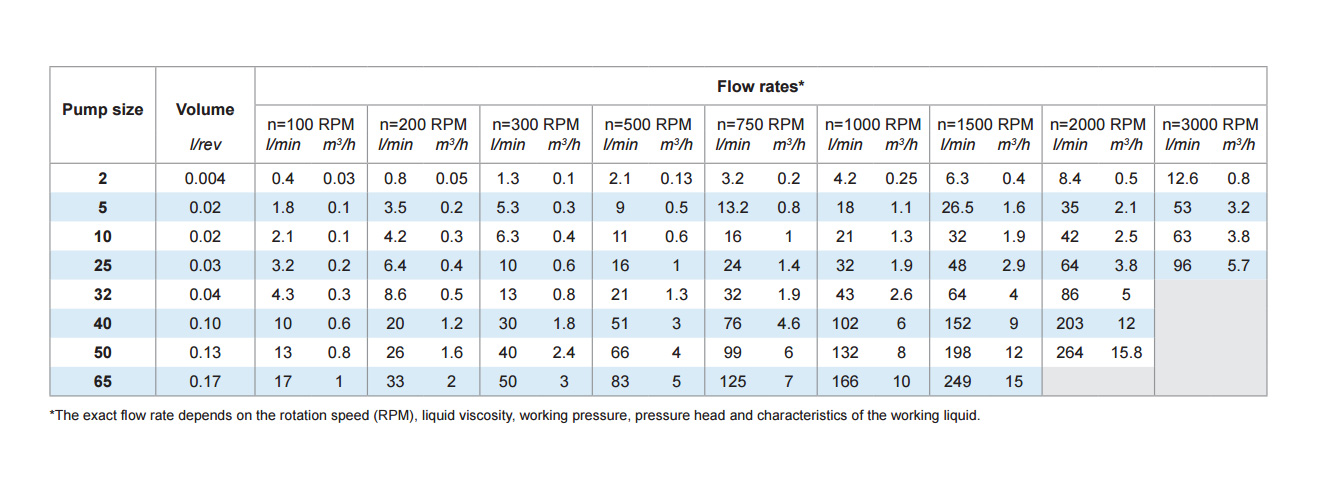
Task: Click the "n=1000 RPM" header
Action: [873, 125]
